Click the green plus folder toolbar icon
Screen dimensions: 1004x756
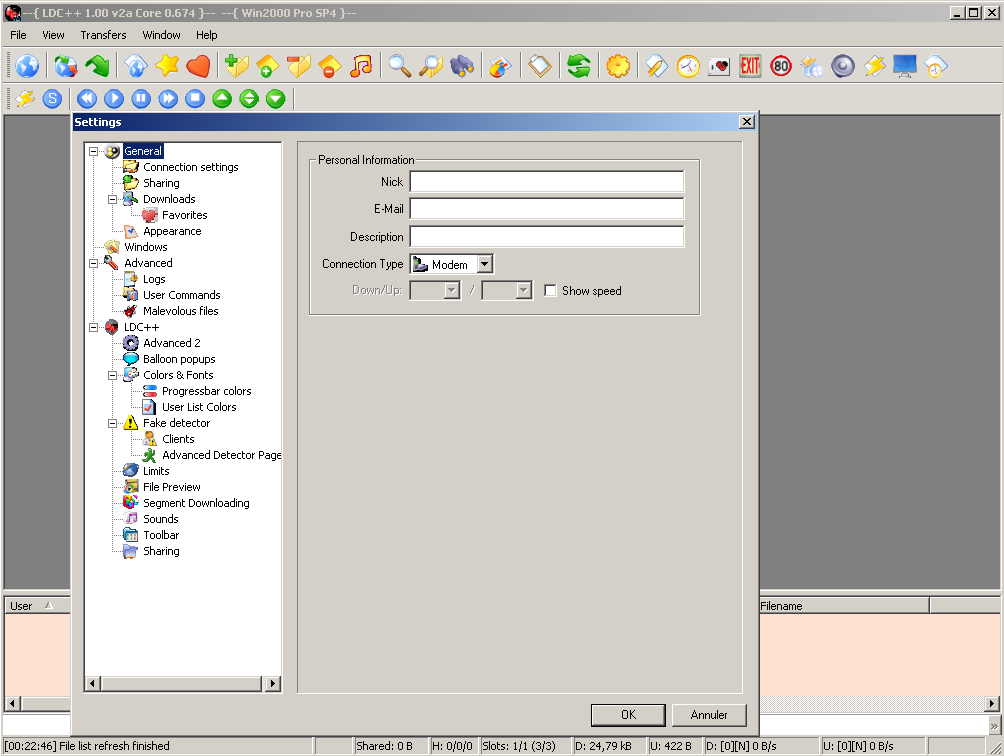point(237,66)
